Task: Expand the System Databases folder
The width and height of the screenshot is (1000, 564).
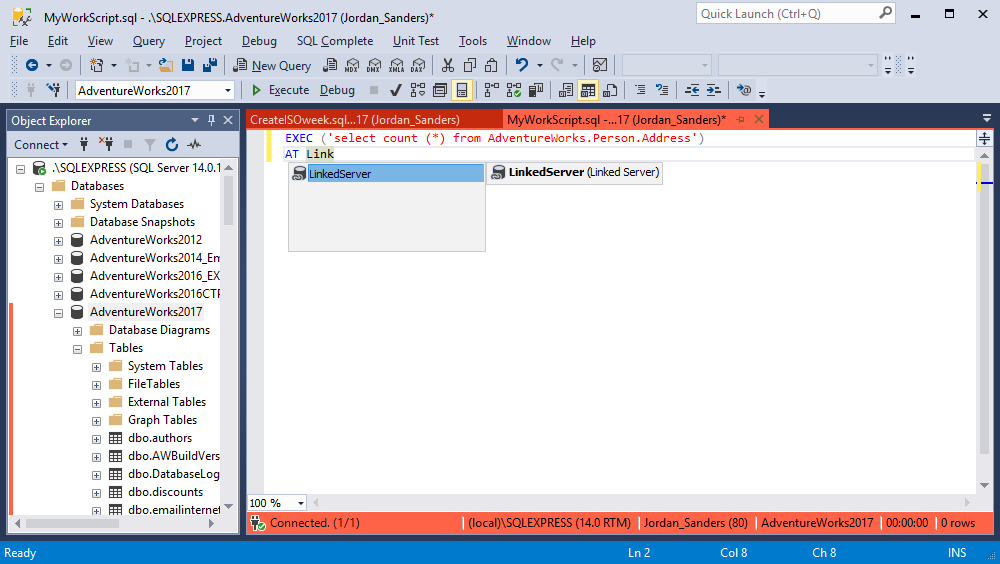Action: pyautogui.click(x=58, y=205)
